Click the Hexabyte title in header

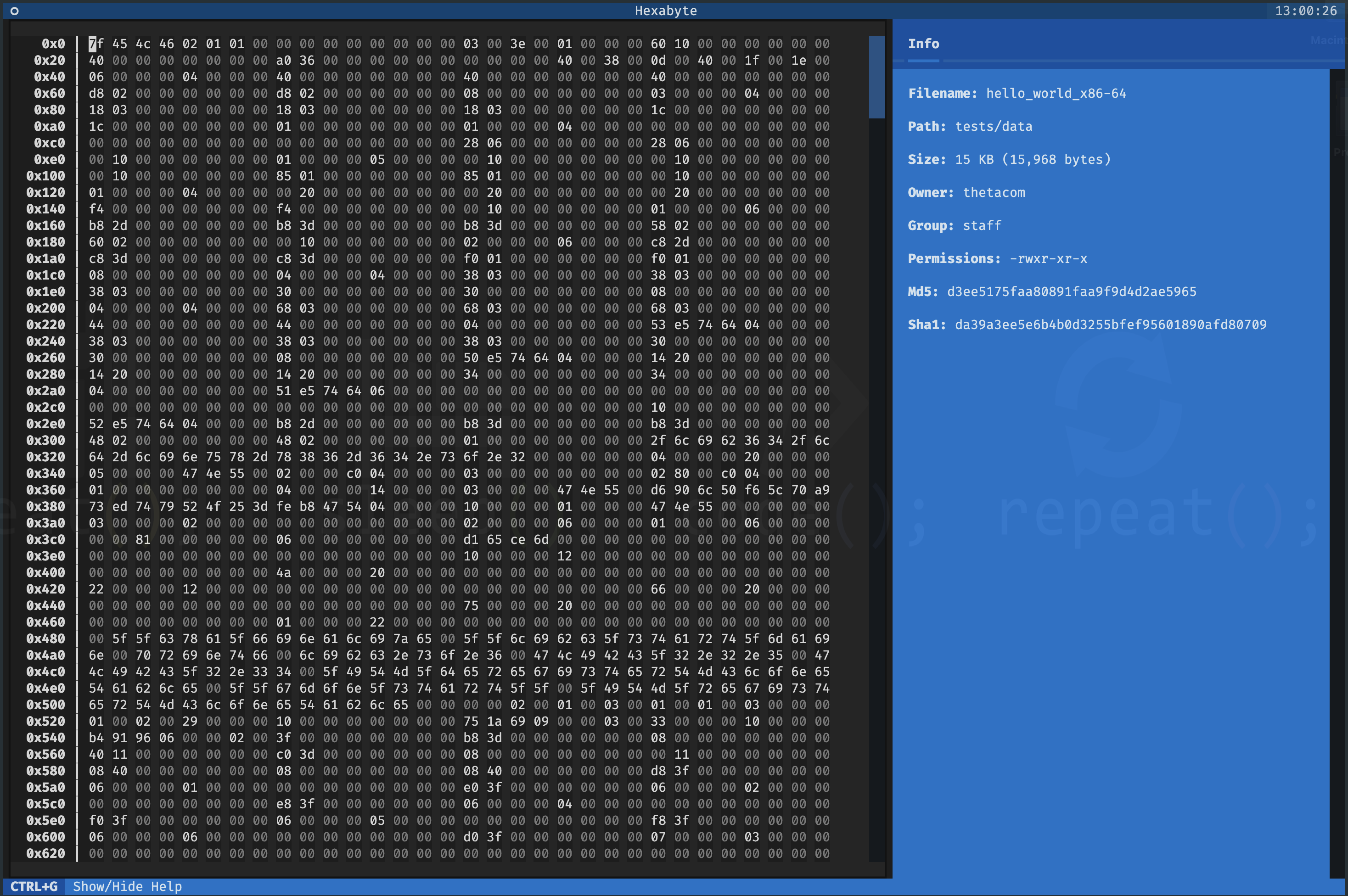666,11
